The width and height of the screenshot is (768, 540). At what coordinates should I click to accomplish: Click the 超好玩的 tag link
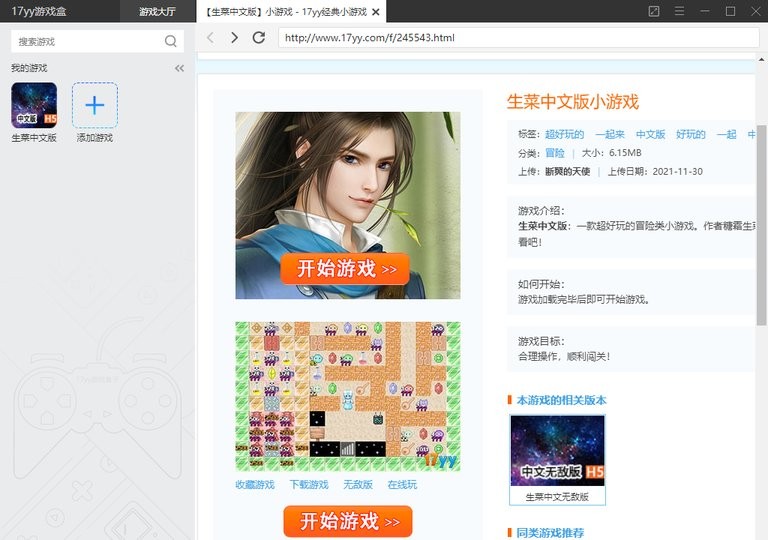pyautogui.click(x=564, y=134)
